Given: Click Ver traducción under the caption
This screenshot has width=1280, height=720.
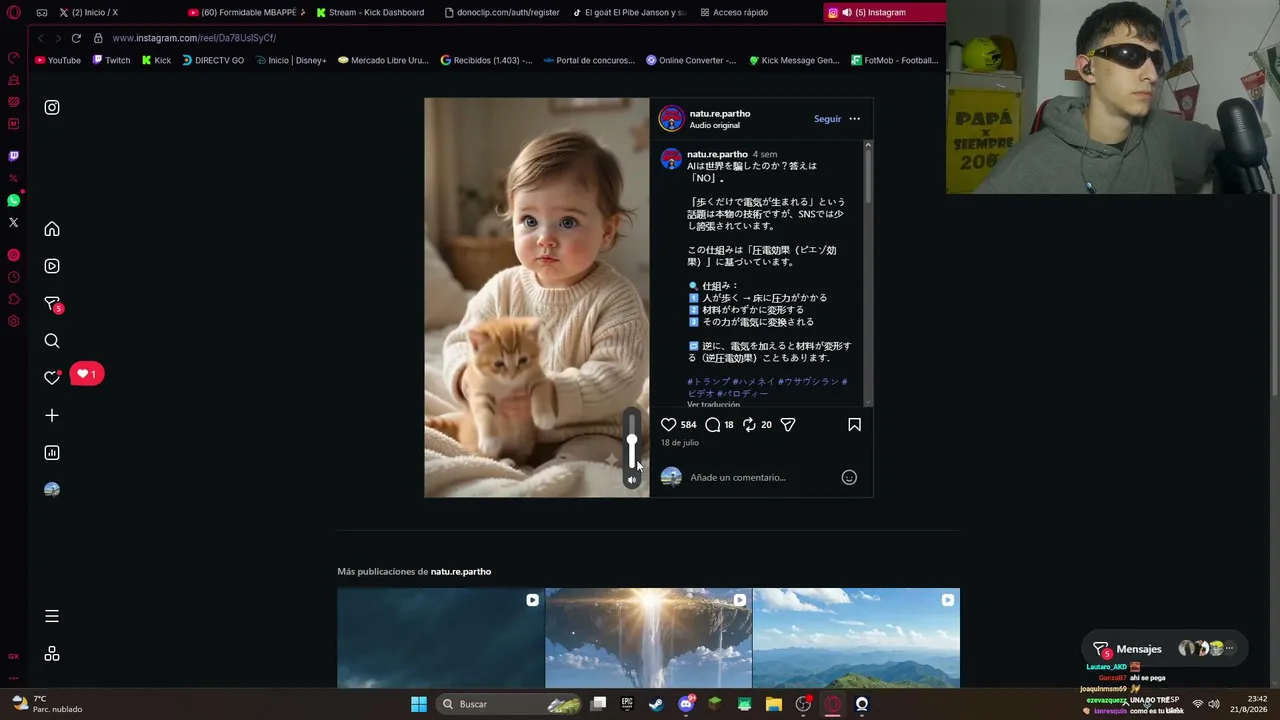Looking at the screenshot, I should [x=713, y=405].
